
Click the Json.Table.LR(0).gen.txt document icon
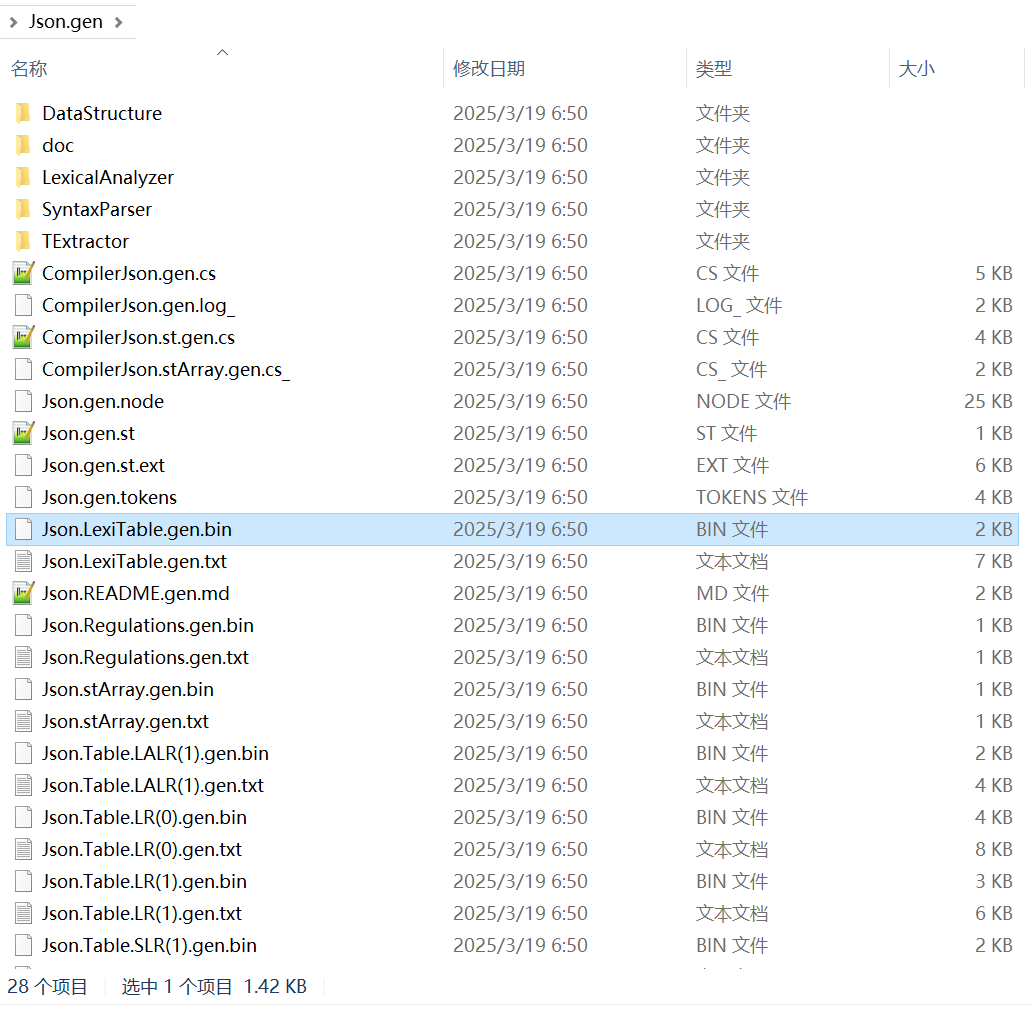23,849
